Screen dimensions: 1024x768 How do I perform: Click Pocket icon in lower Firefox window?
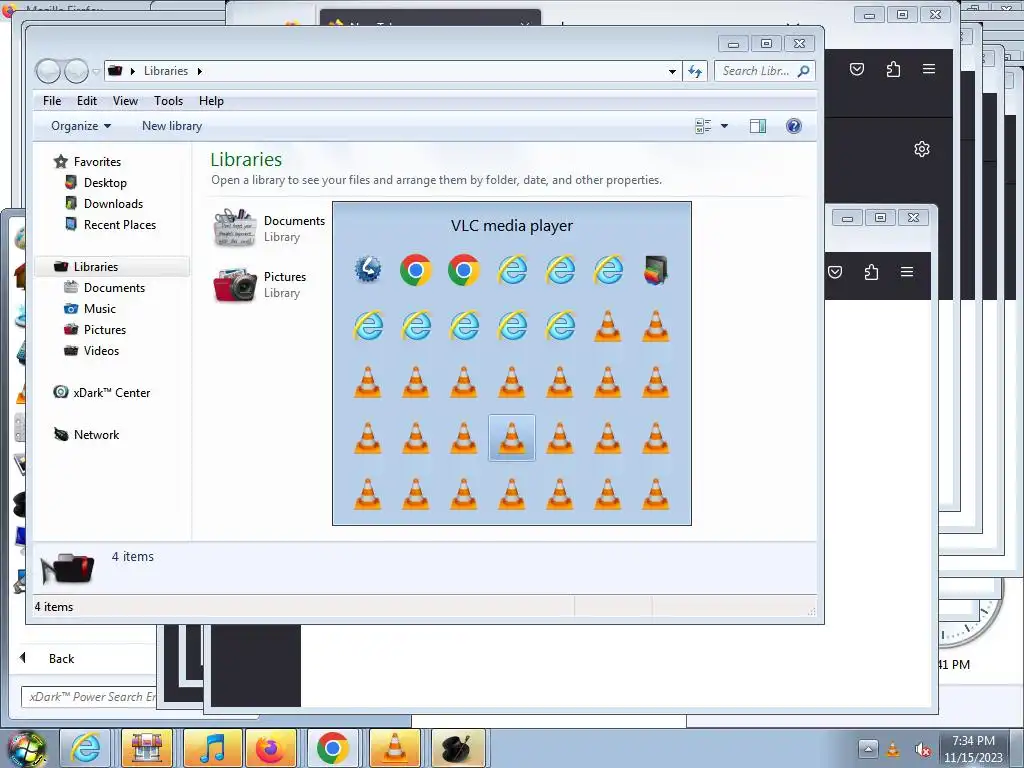835,272
